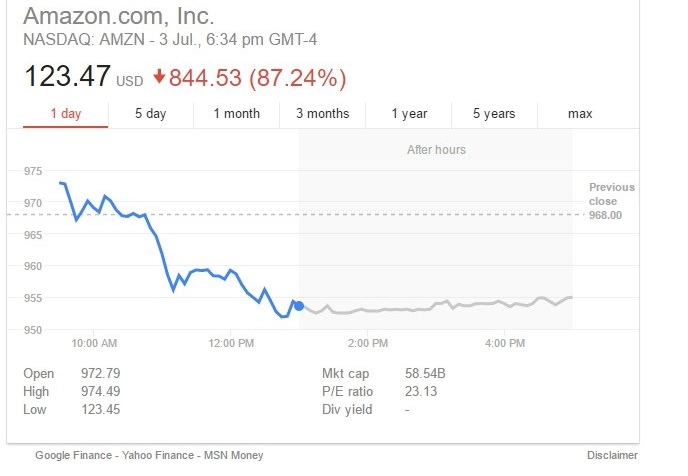This screenshot has height=476, width=688.
Task: Switch to the 5 years range
Action: pos(494,114)
